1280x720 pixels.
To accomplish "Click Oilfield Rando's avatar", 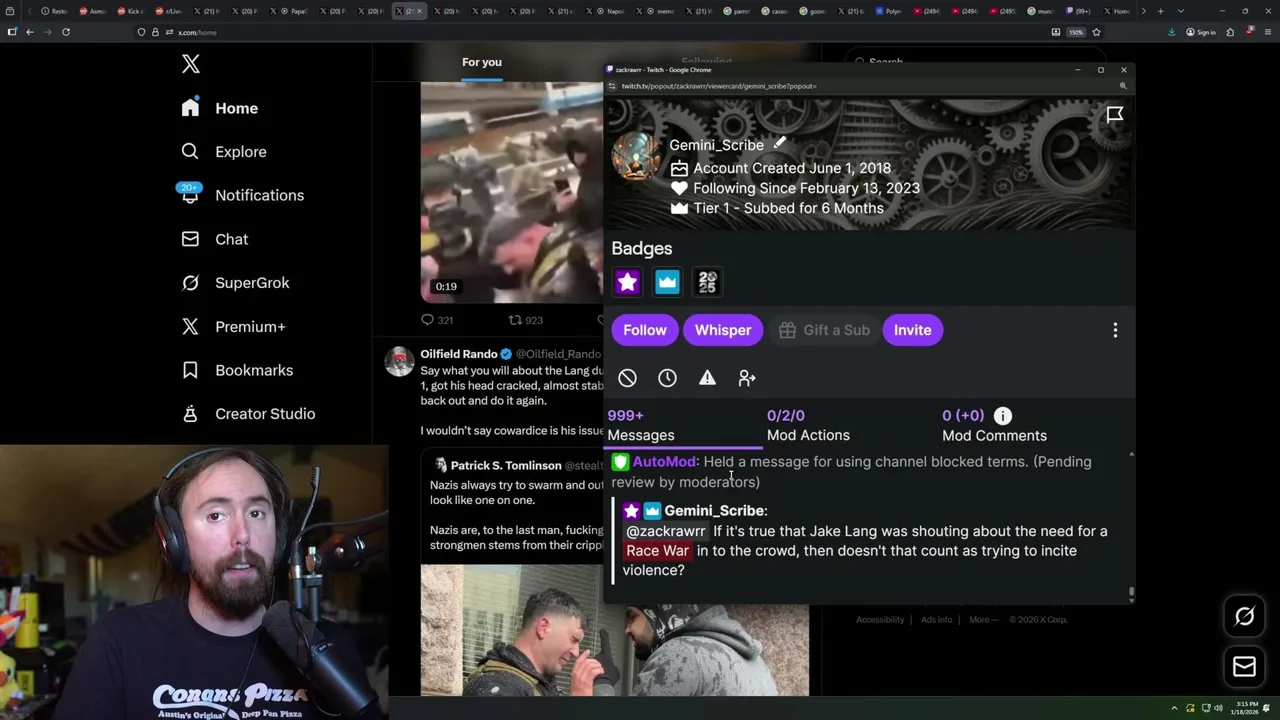I will click(399, 362).
